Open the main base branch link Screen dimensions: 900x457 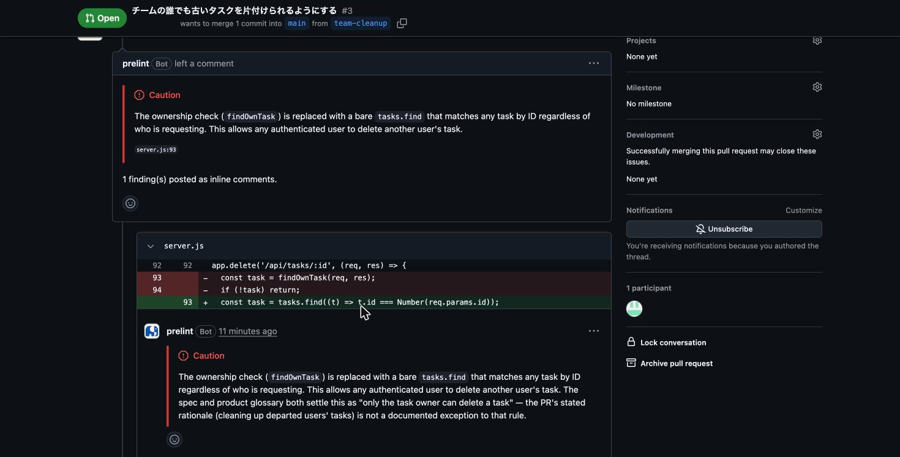point(297,24)
